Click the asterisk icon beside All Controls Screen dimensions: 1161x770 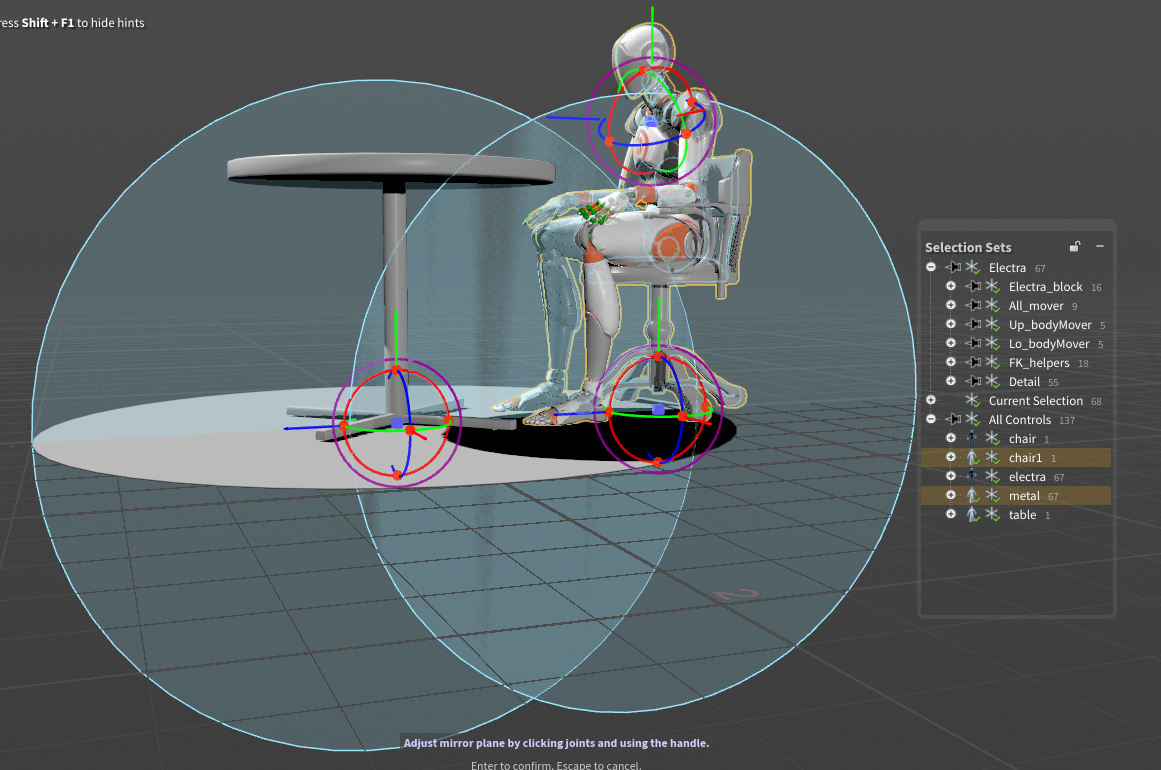click(x=973, y=419)
